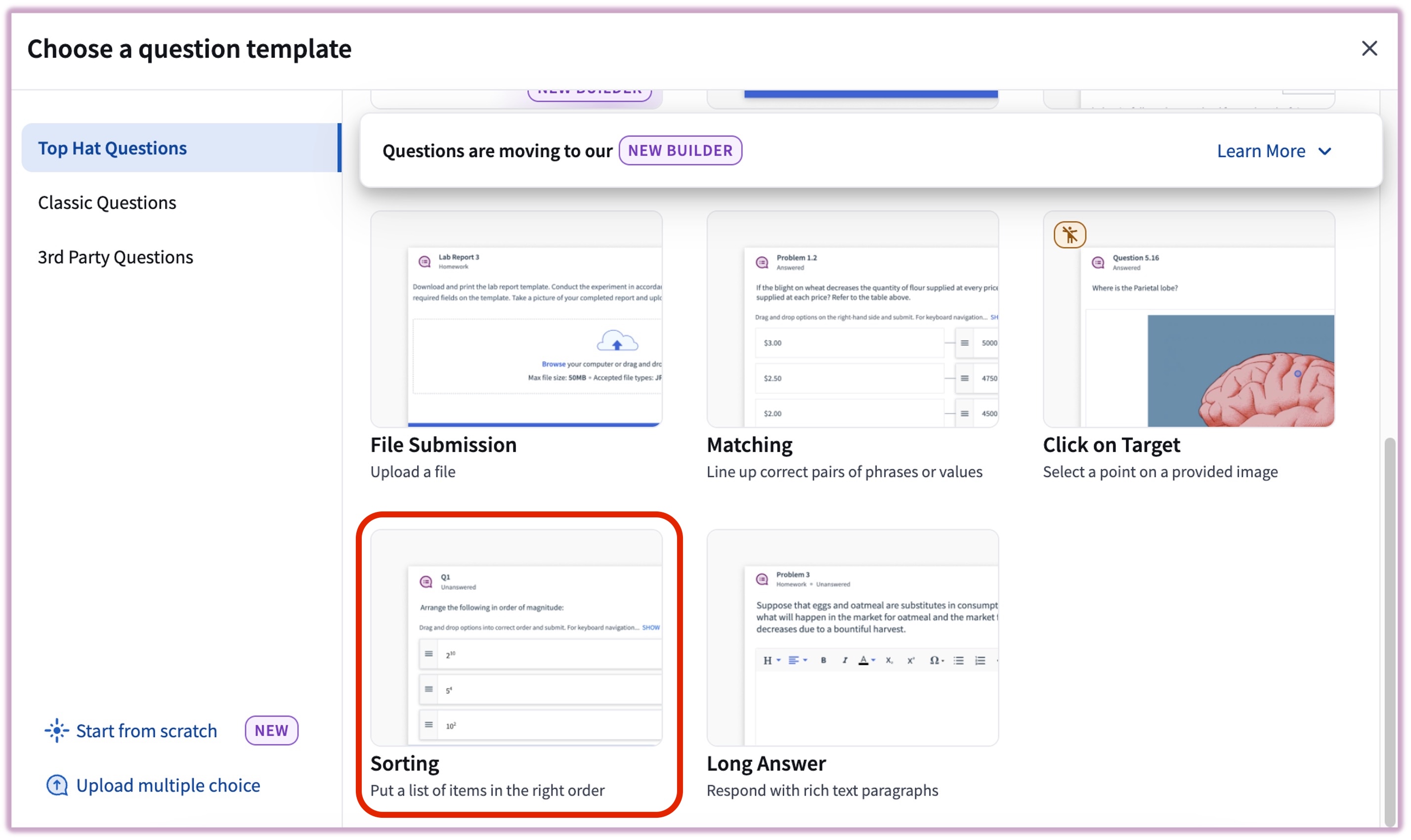Click Upload multiple choice link
Image resolution: width=1411 pixels, height=840 pixels.
click(x=168, y=785)
